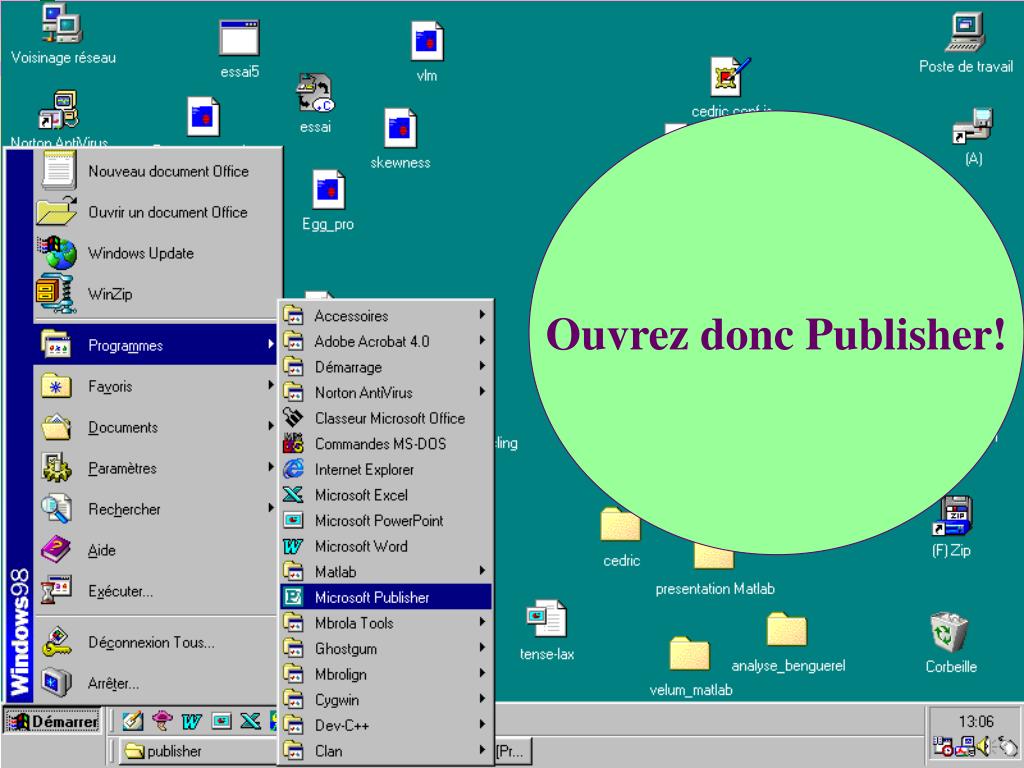Expand the Démarrage program folder
Image resolution: width=1024 pixels, height=768 pixels.
point(386,366)
